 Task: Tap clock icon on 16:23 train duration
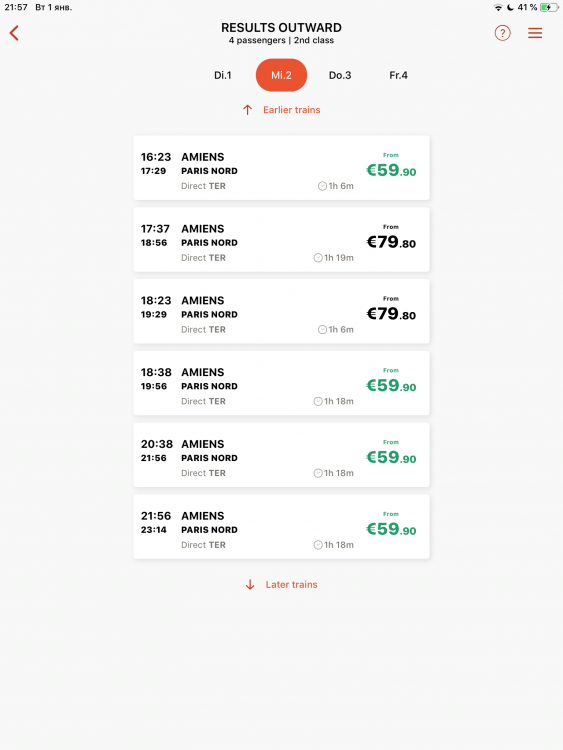322,186
